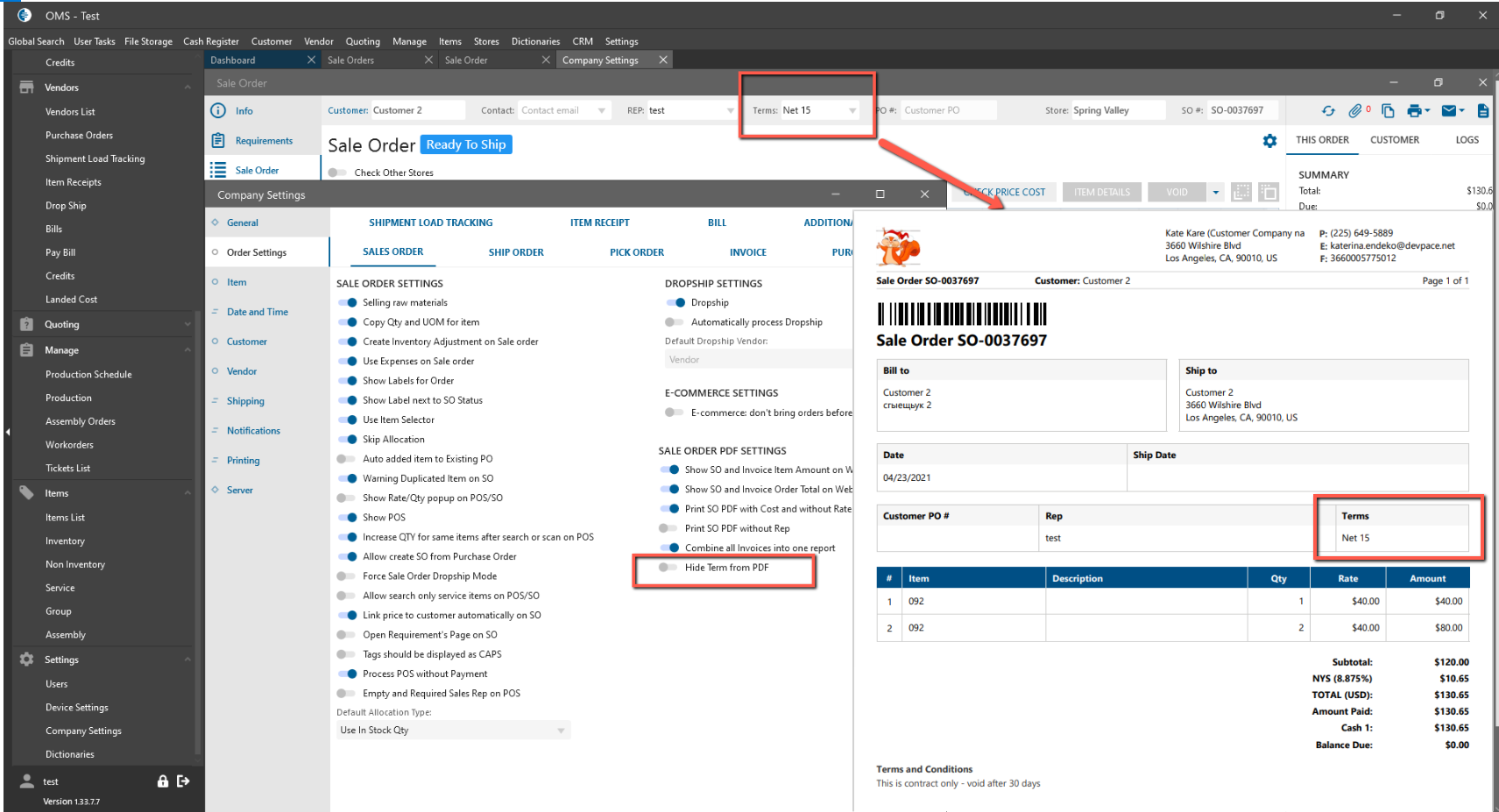Open Date and Time settings category

[x=258, y=312]
